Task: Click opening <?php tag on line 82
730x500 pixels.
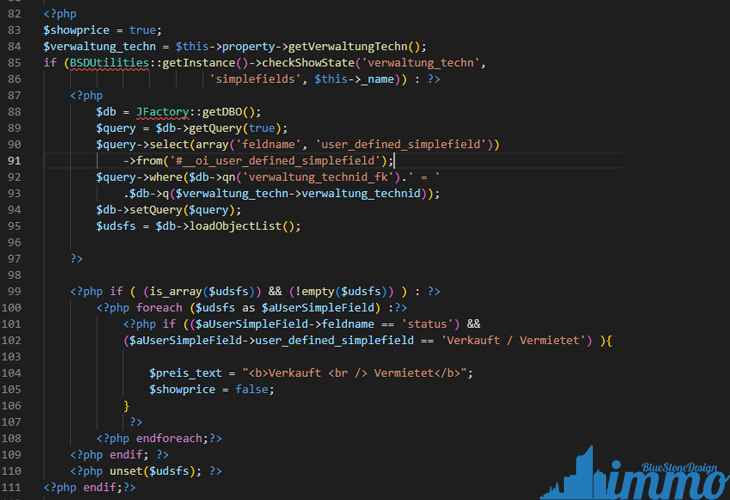Action: 60,14
